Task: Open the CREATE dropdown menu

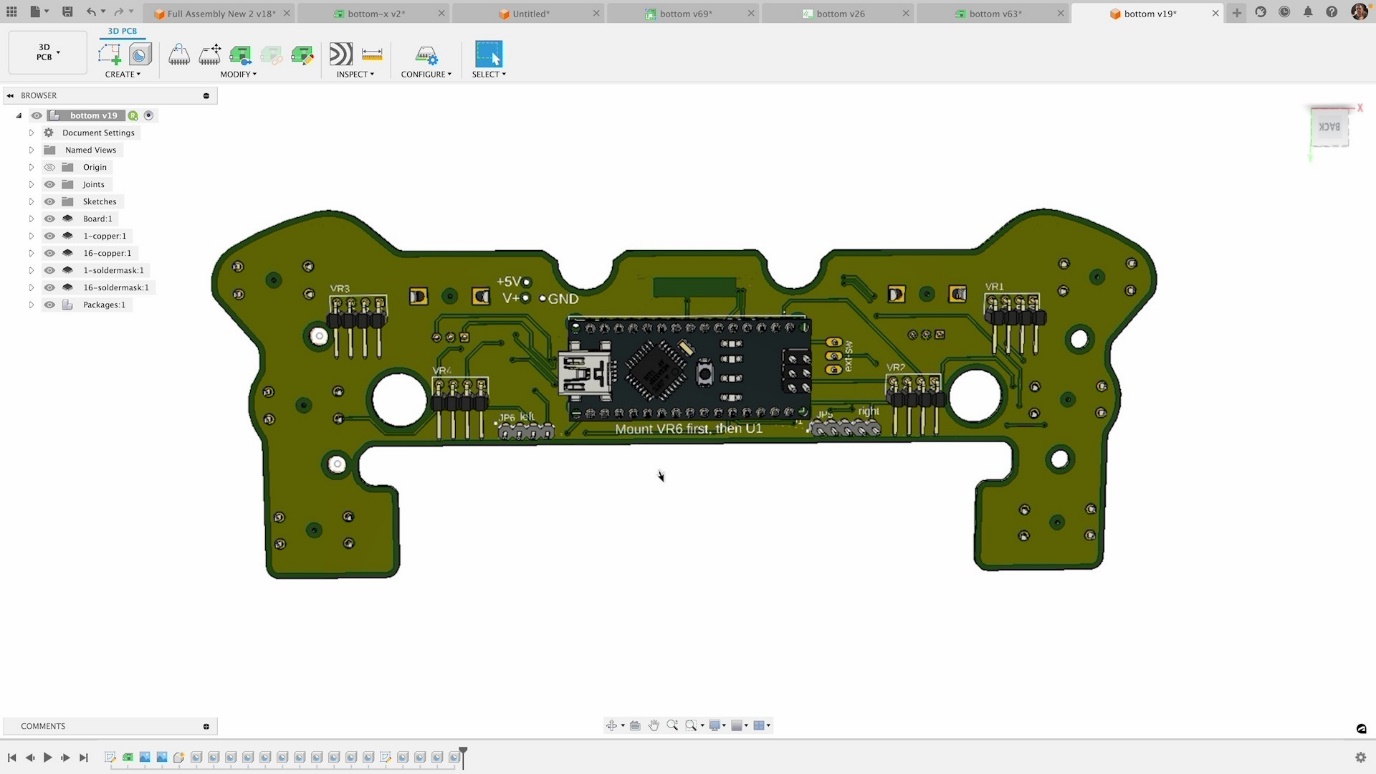Action: pyautogui.click(x=123, y=74)
